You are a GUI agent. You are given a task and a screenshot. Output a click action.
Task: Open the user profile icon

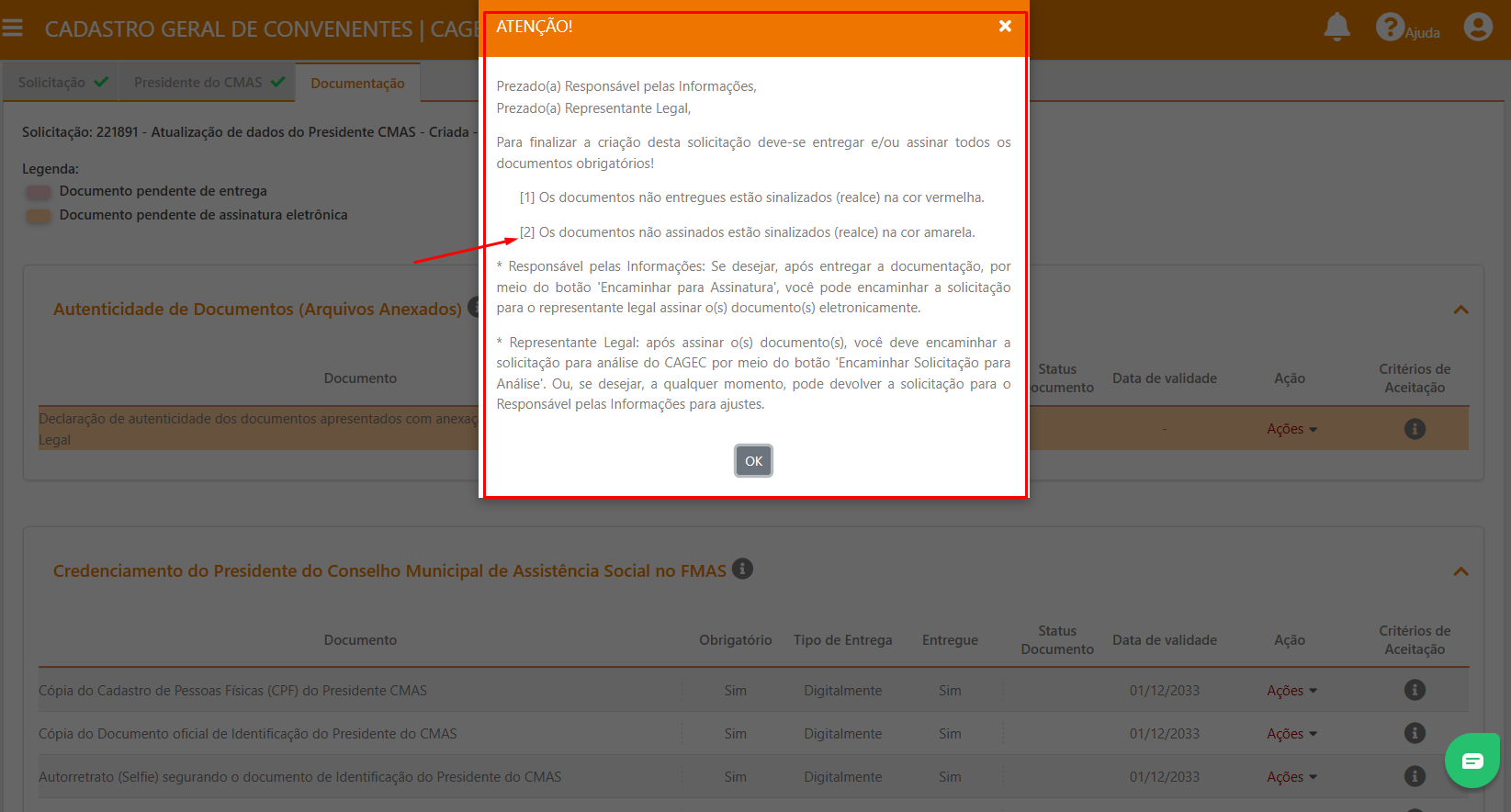pos(1477,28)
